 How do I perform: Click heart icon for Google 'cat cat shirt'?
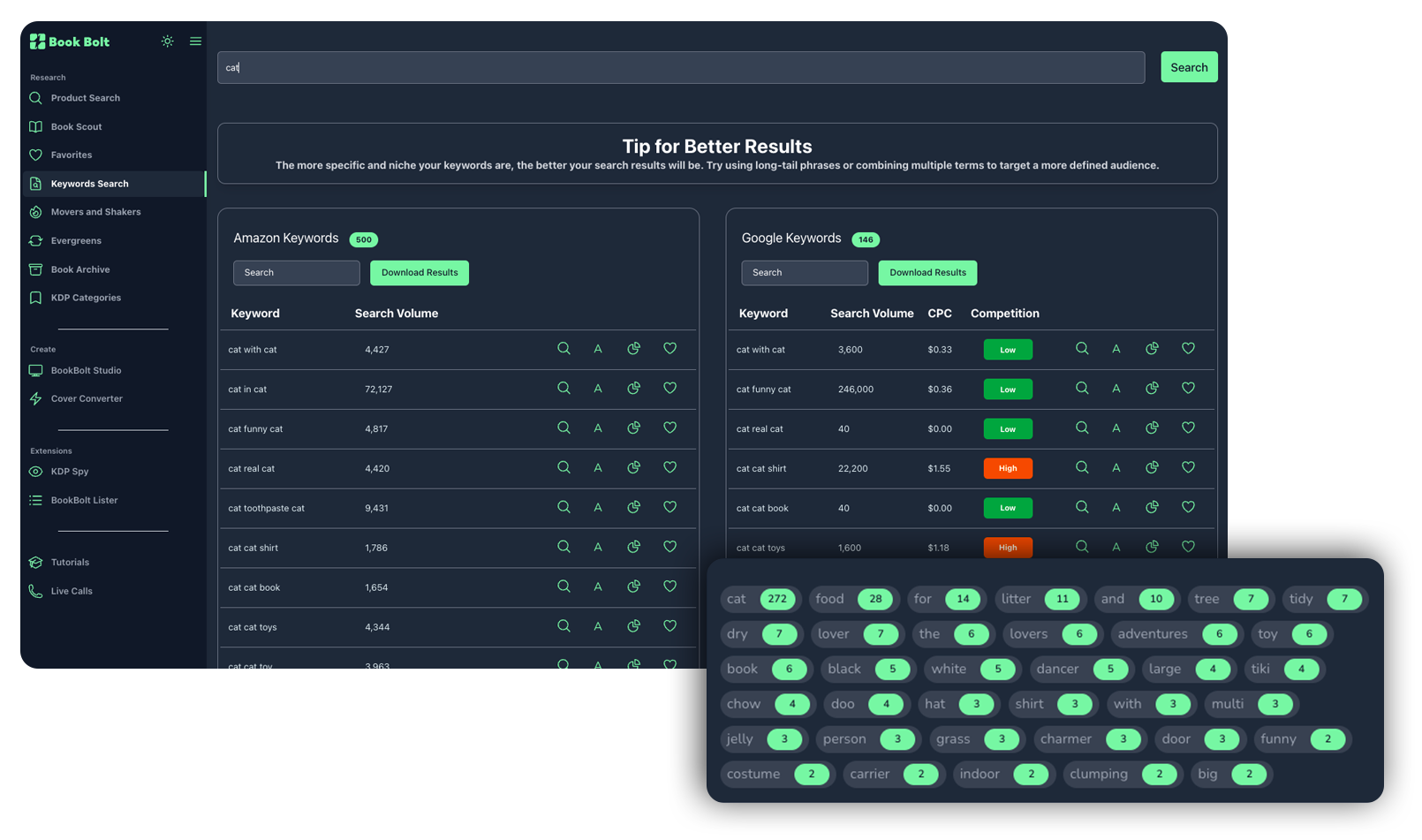(1188, 468)
